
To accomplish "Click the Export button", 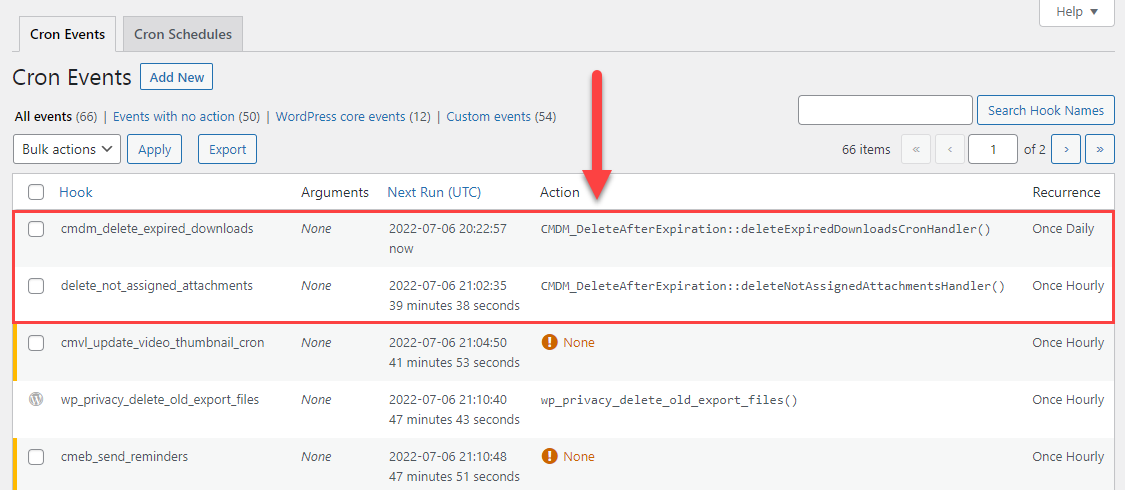I will coord(227,149).
